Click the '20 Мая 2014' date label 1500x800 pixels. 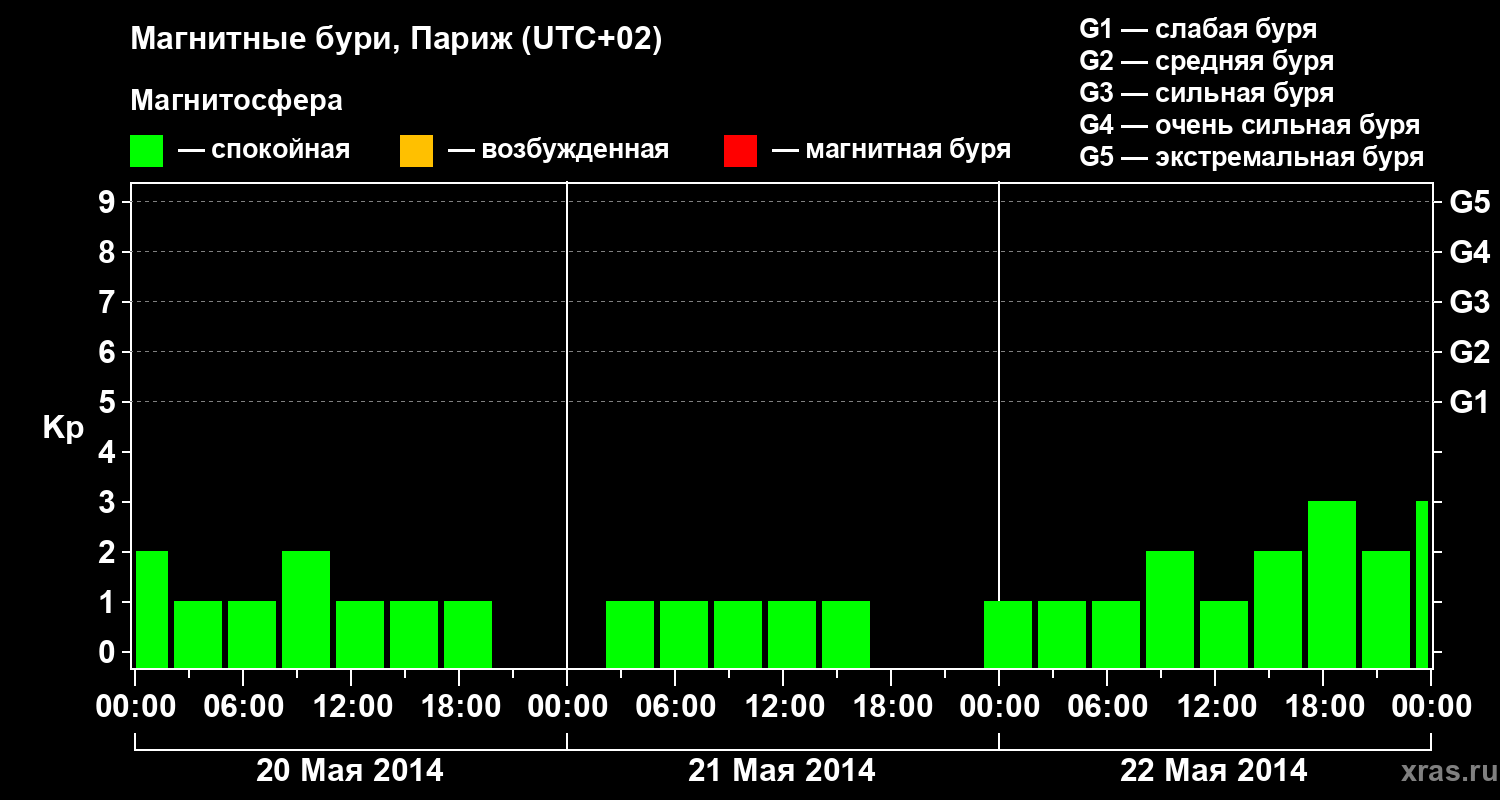pyautogui.click(x=350, y=770)
